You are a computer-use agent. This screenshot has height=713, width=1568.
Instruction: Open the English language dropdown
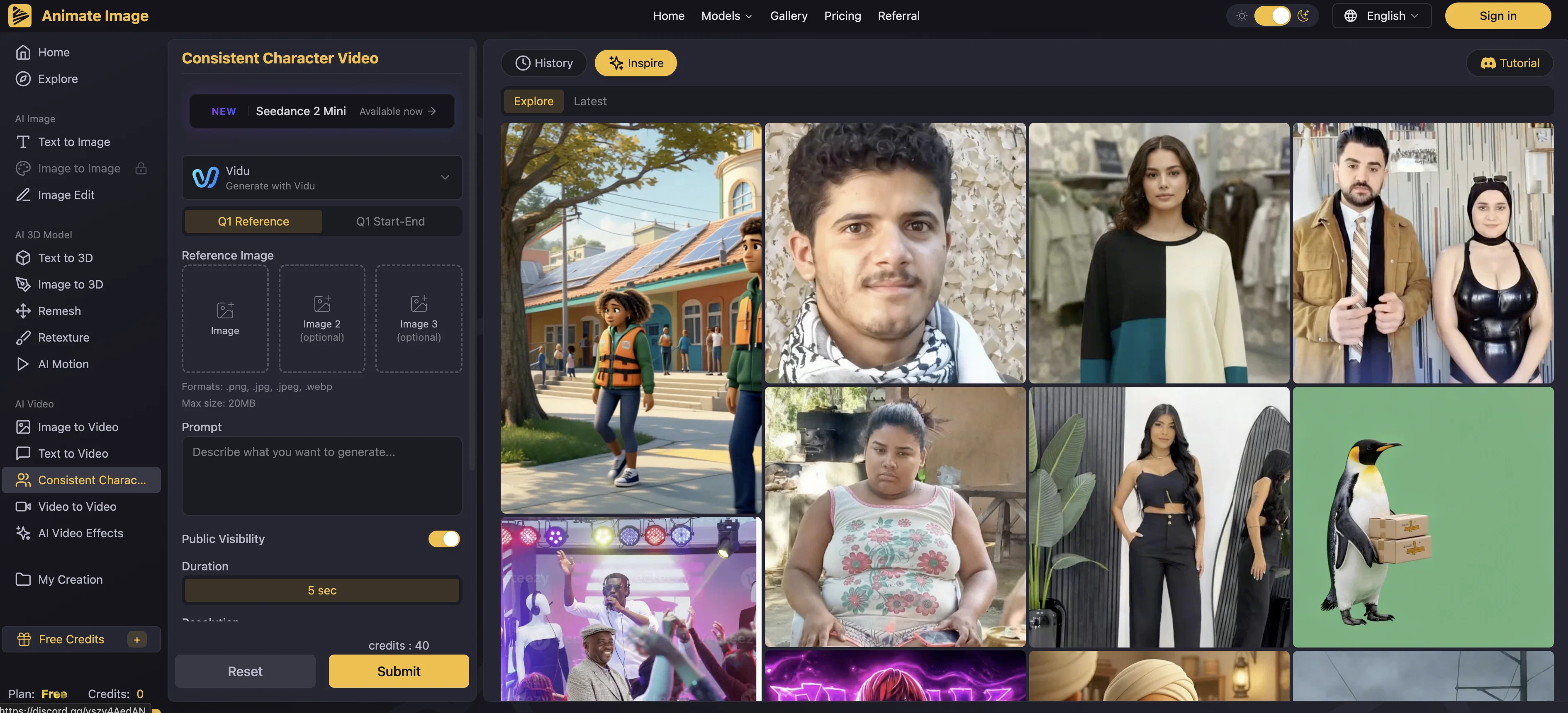(x=1381, y=16)
